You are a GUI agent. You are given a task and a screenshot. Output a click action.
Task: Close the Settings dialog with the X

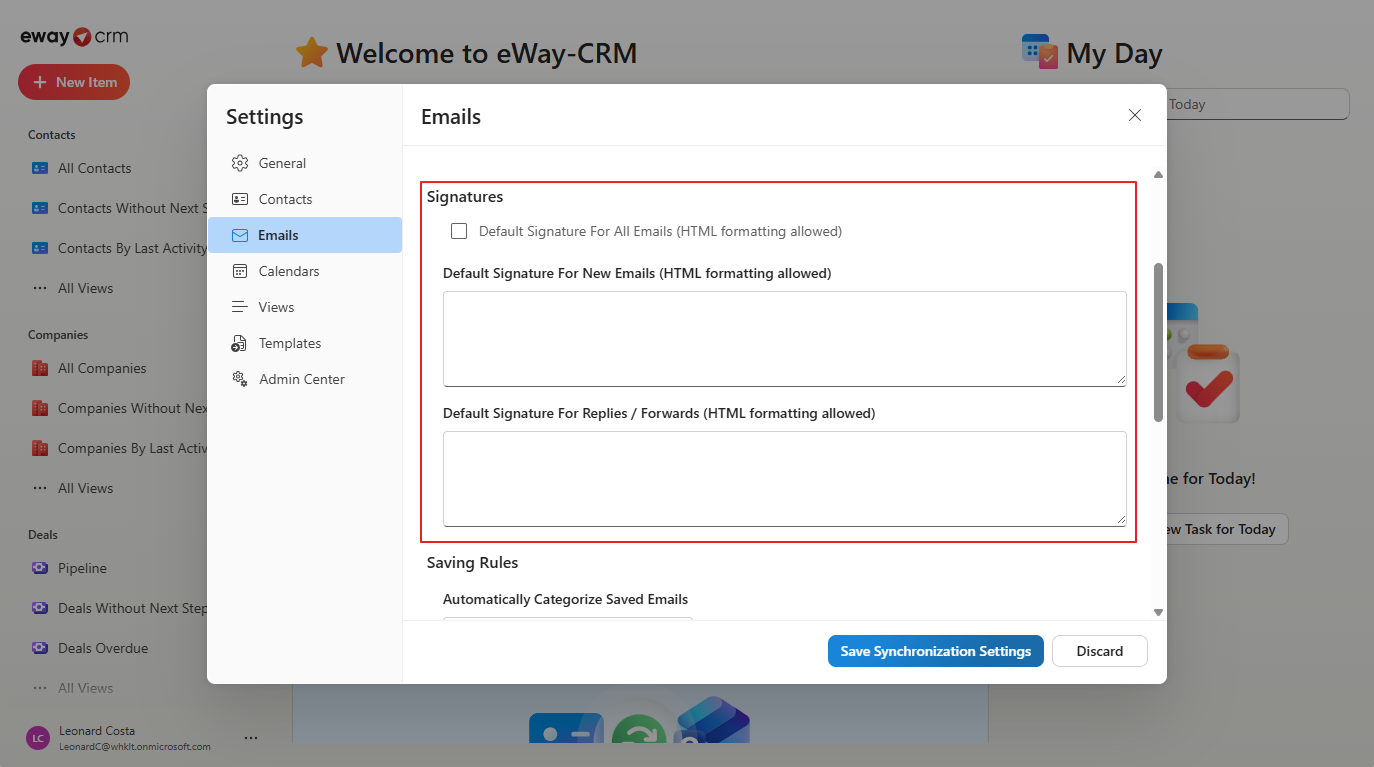tap(1135, 115)
